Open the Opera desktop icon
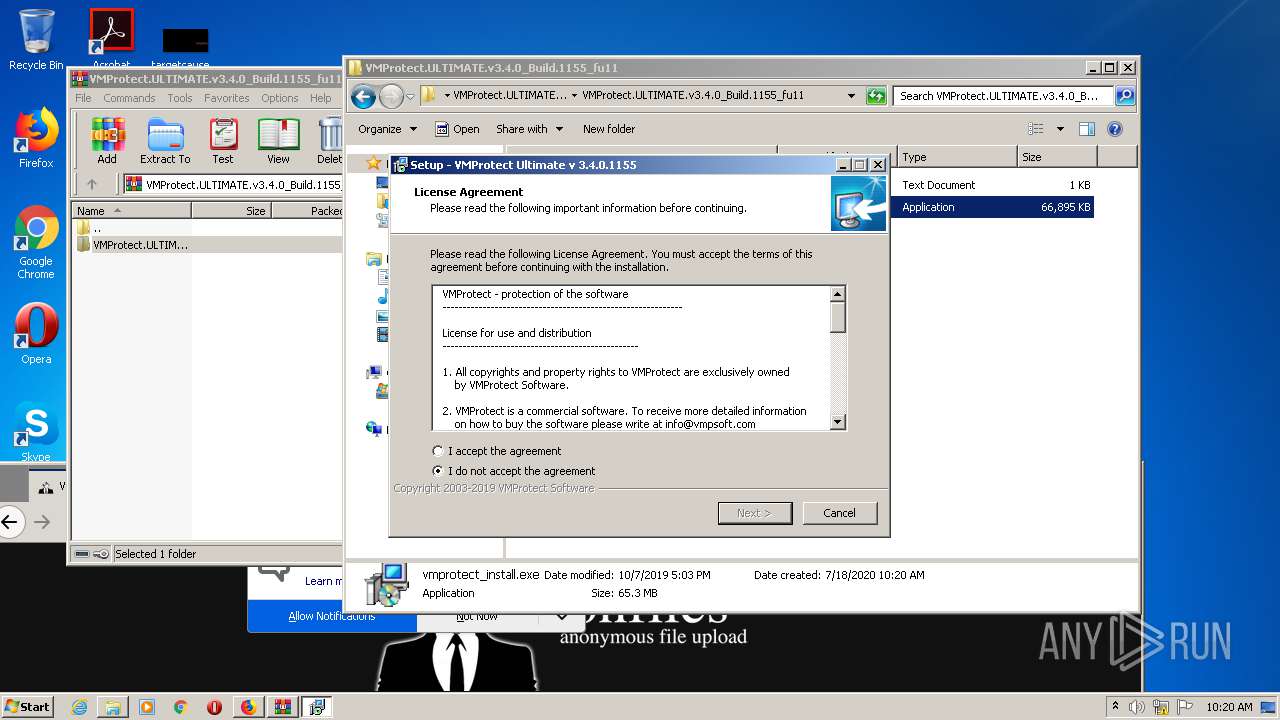Screen dimensions: 1280x720 tap(36, 333)
